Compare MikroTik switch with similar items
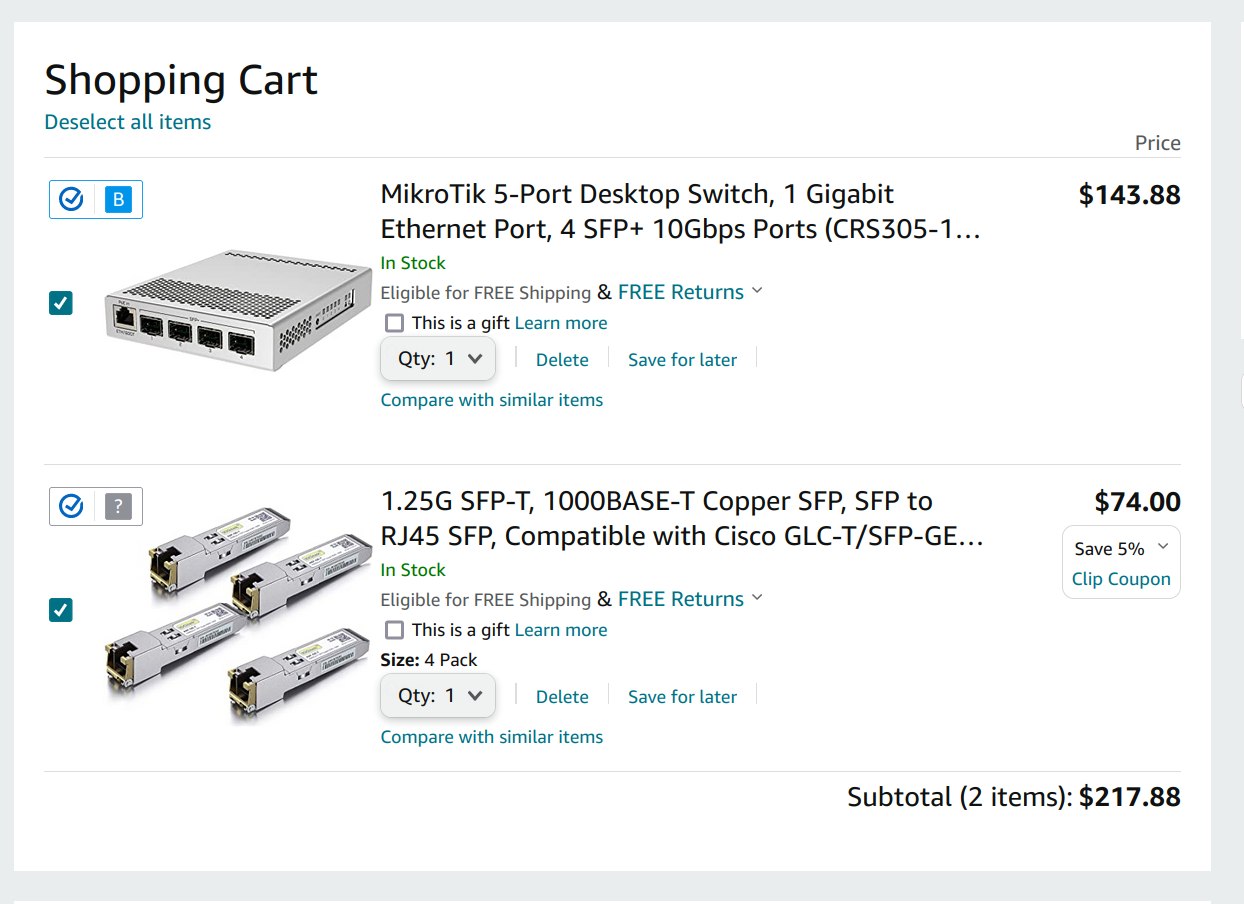This screenshot has height=904, width=1244. [492, 400]
